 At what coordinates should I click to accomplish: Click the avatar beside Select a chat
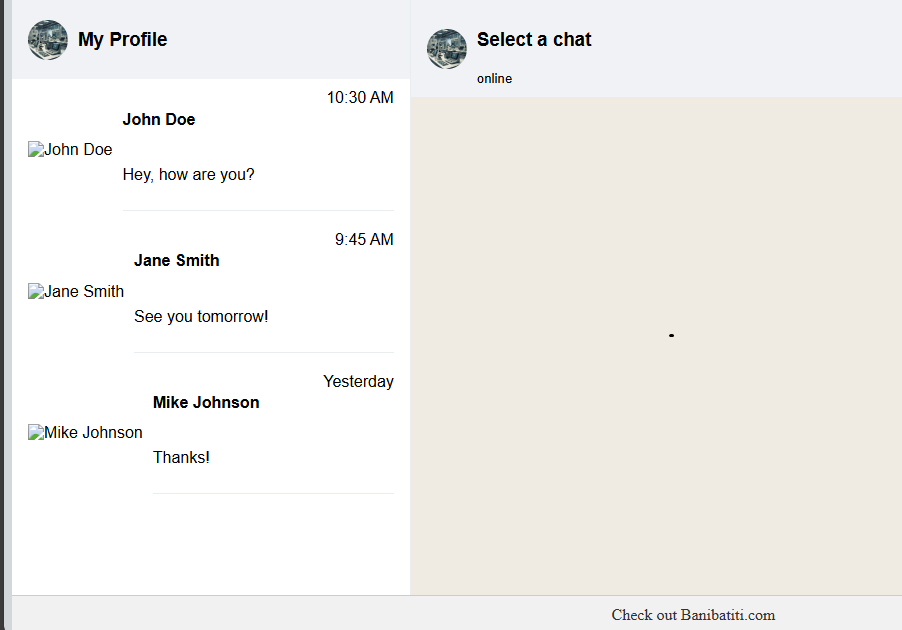(x=447, y=49)
